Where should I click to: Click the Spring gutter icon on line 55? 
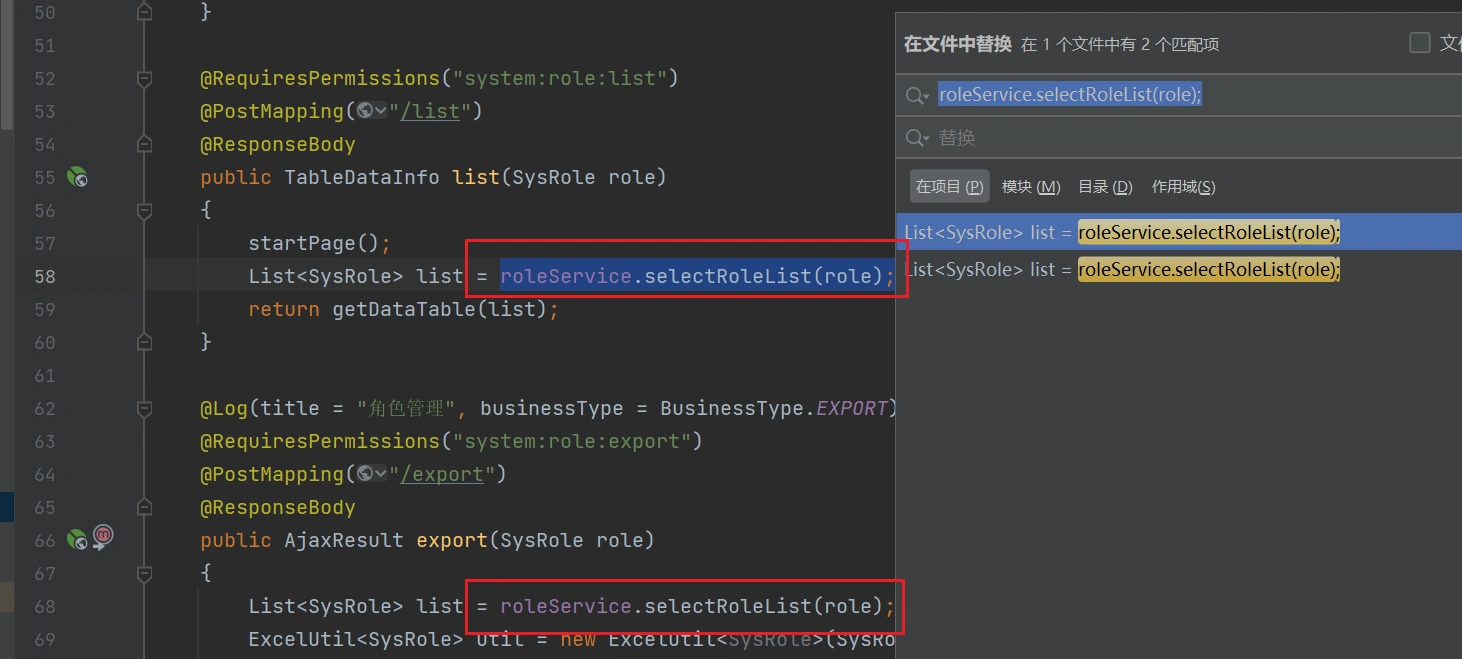[x=77, y=177]
